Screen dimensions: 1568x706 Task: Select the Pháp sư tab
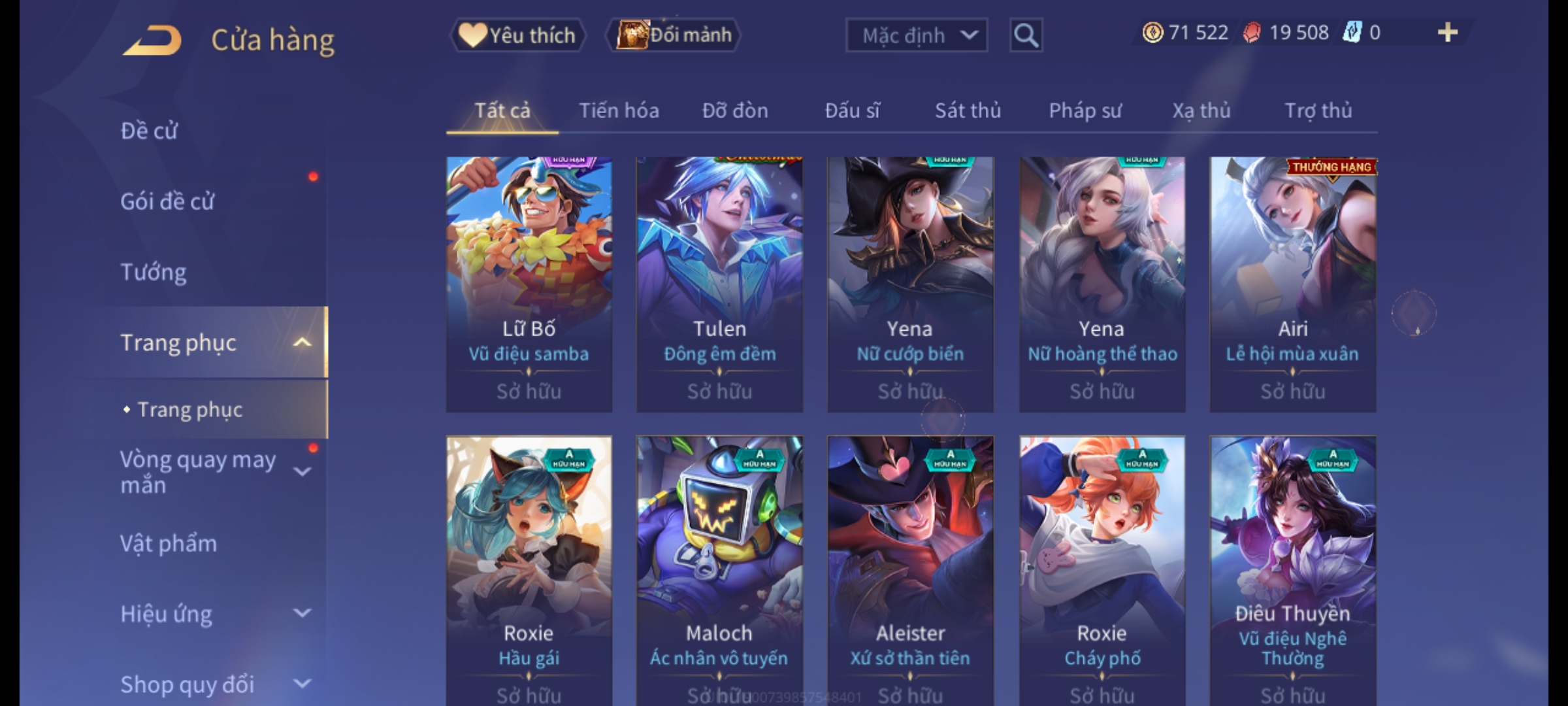1085,110
